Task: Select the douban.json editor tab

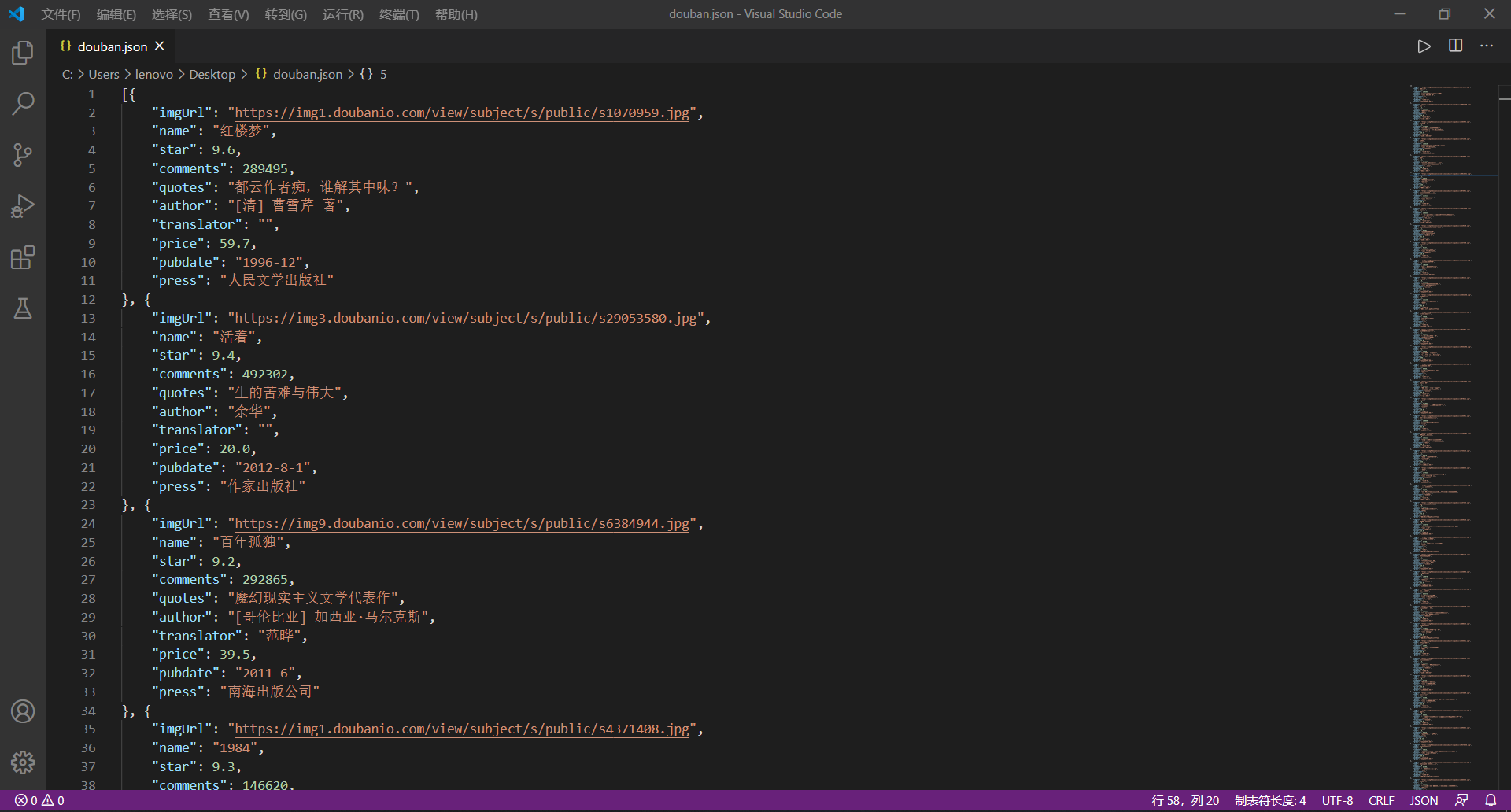Action: tap(112, 46)
